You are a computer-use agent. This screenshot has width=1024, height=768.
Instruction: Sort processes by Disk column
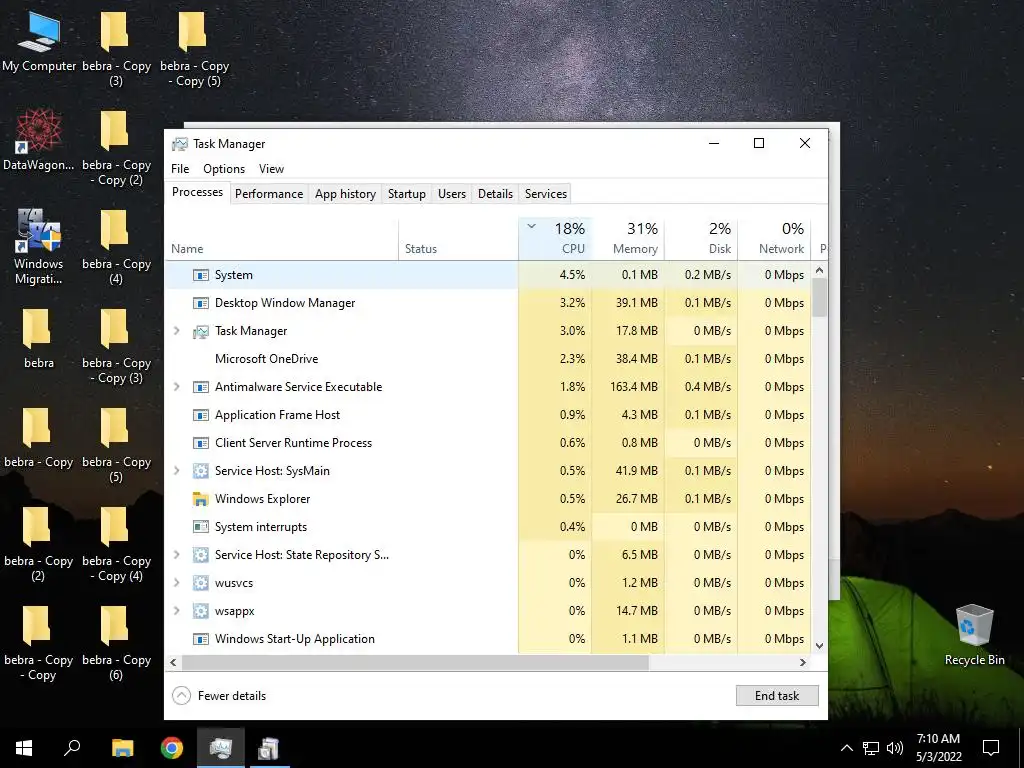coord(701,238)
